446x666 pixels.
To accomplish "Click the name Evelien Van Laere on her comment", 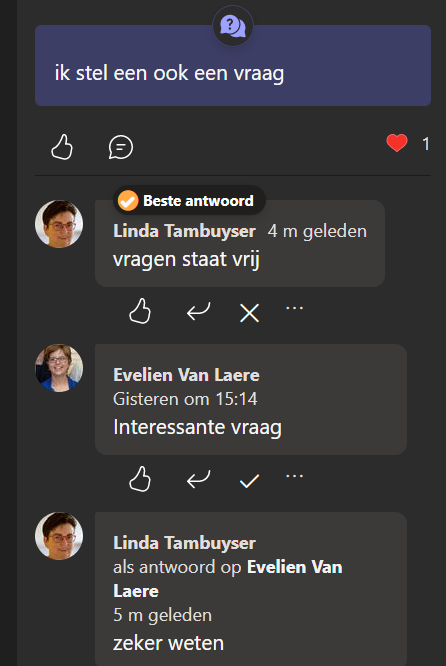I will coord(186,375).
